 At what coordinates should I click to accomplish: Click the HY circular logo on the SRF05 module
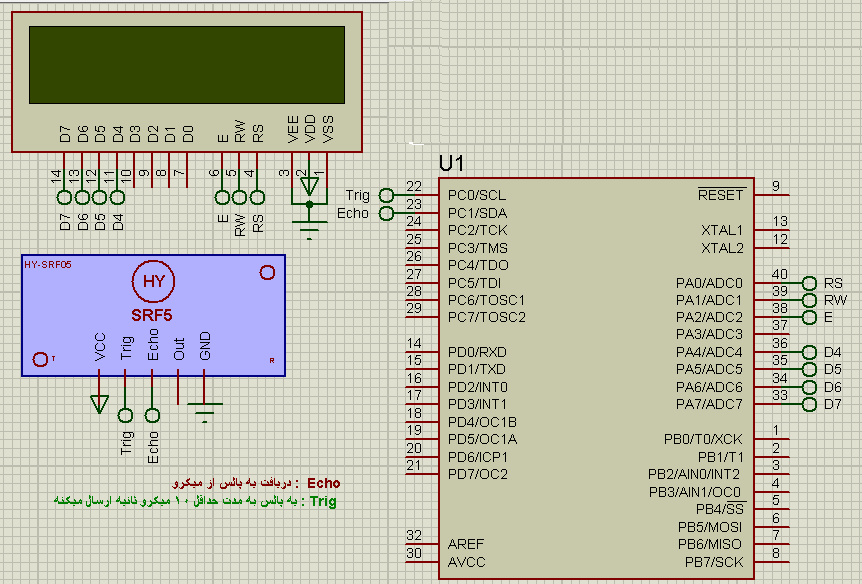pyautogui.click(x=153, y=282)
